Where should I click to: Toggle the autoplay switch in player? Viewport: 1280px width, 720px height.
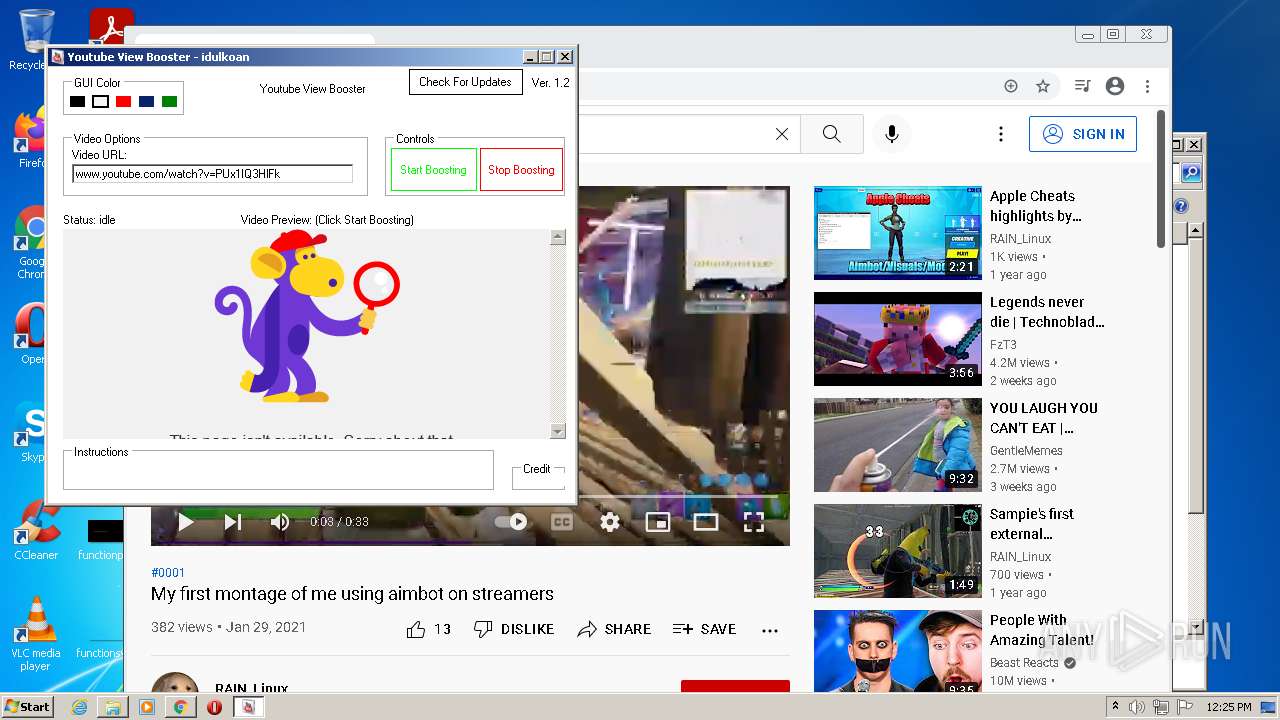(512, 521)
